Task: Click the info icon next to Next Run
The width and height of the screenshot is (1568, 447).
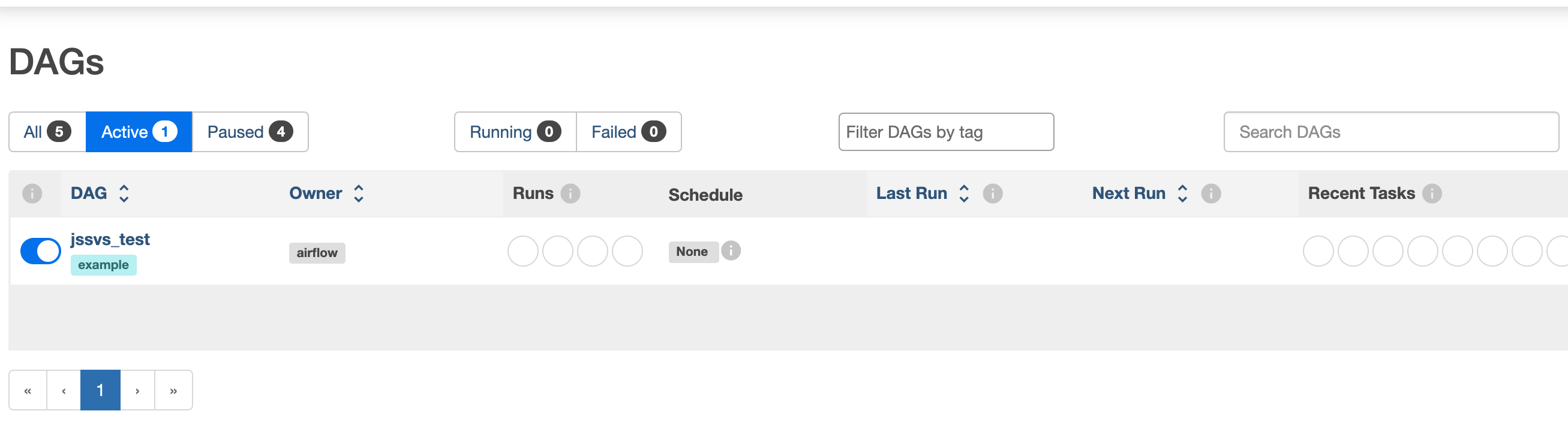Action: 1210,194
